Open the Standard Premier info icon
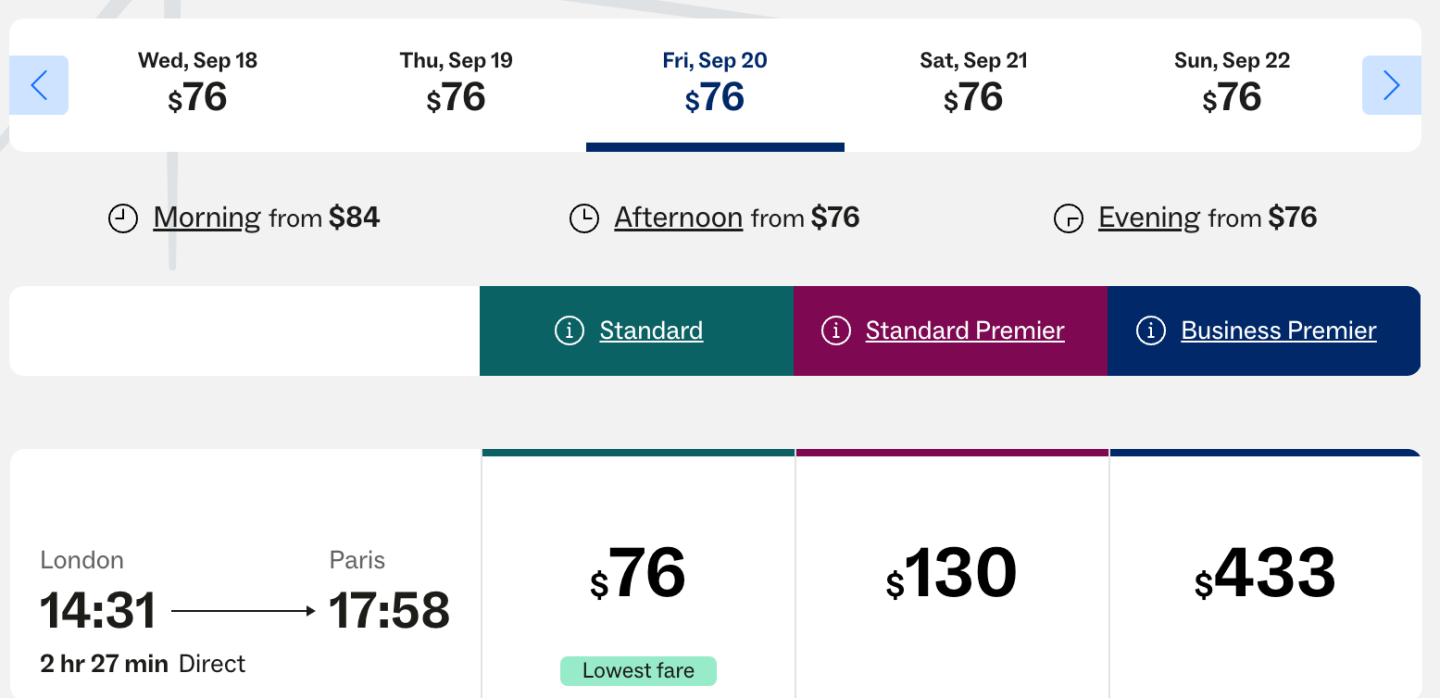1440x698 pixels. tap(835, 331)
